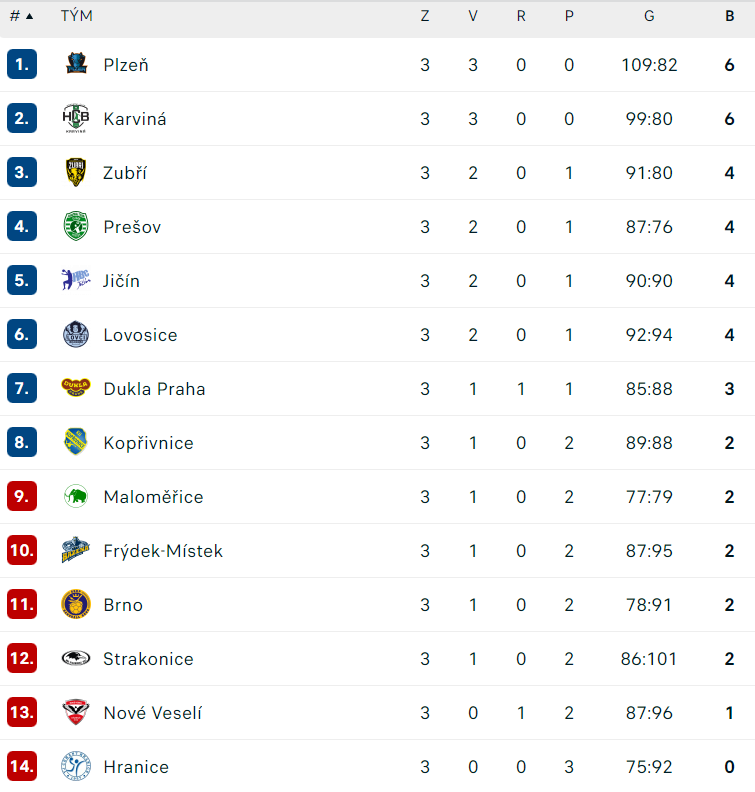Click the Karviná HCB club crest
The width and height of the screenshot is (755, 792).
(76, 118)
